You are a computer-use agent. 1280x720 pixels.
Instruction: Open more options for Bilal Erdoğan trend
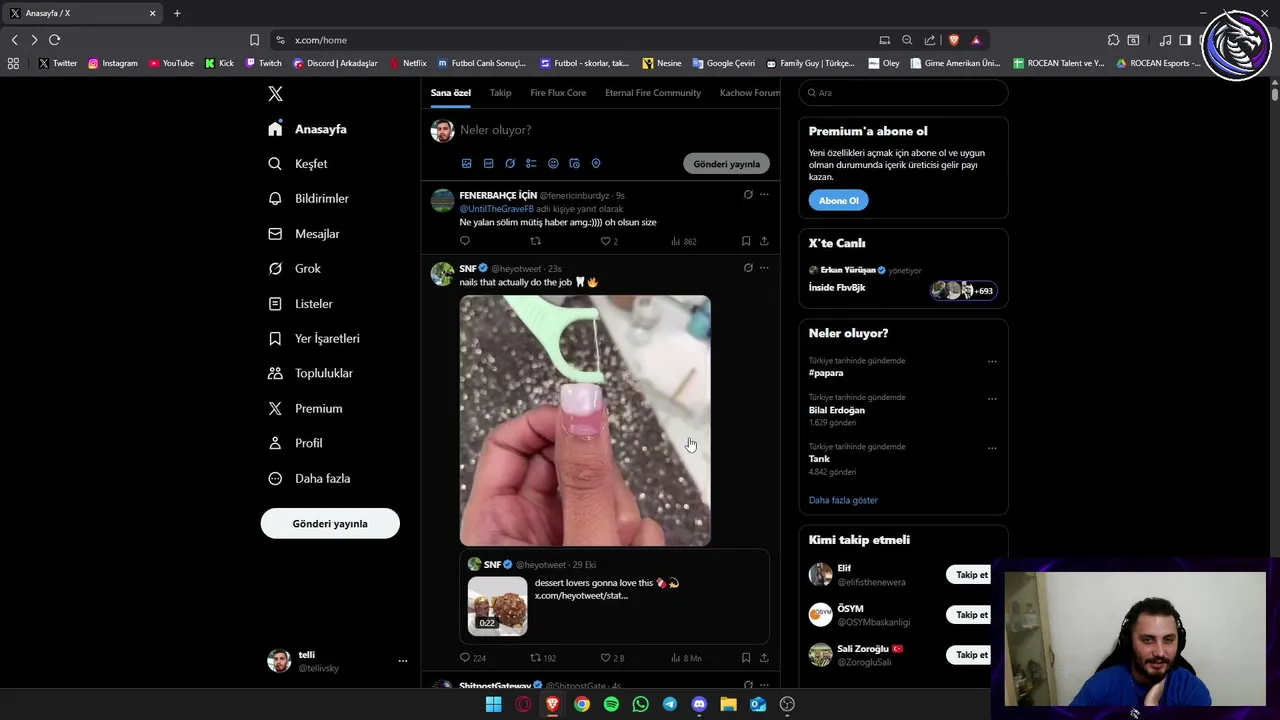[x=992, y=398]
